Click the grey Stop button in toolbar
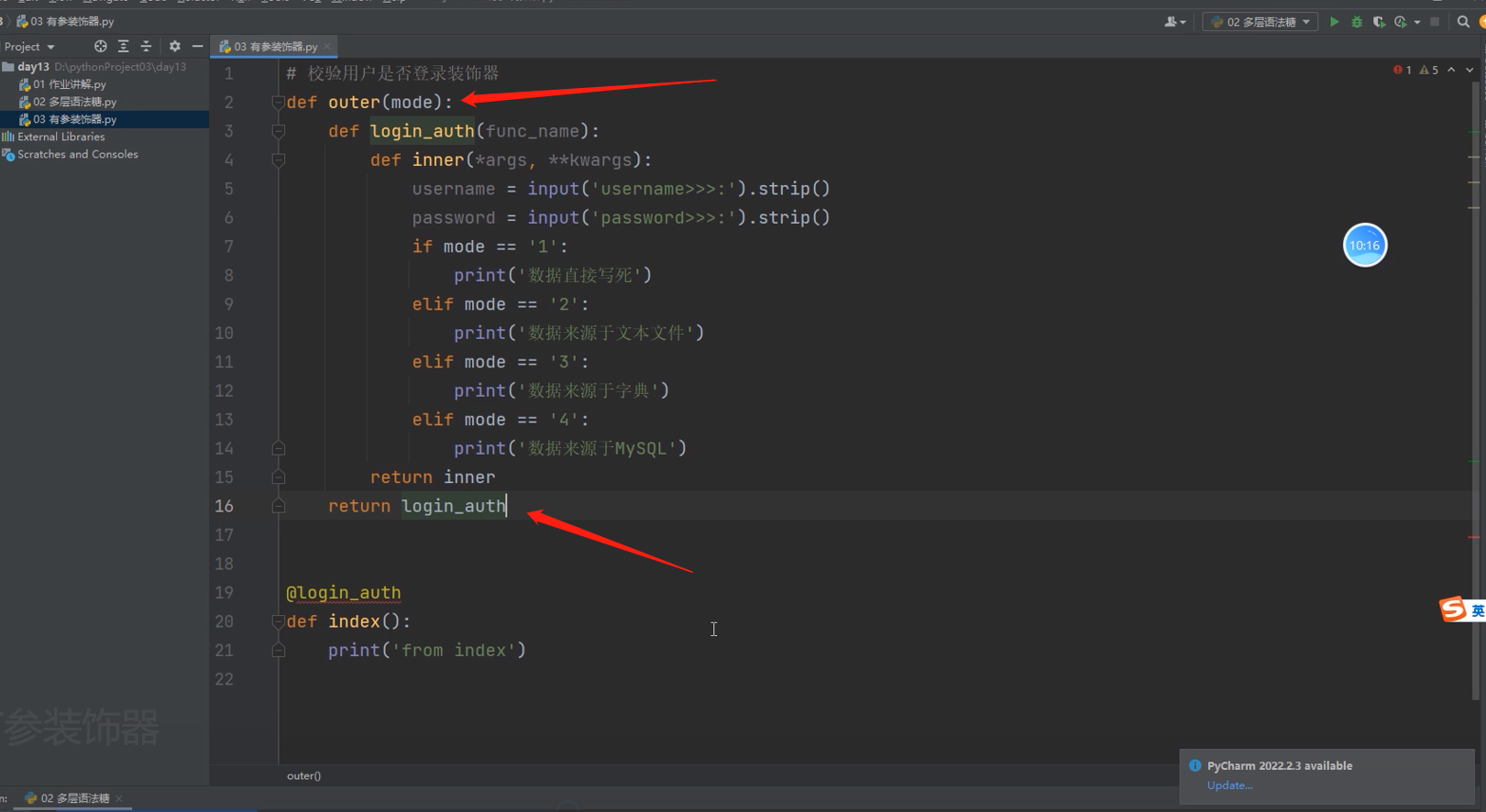The image size is (1486, 812). tap(1435, 22)
